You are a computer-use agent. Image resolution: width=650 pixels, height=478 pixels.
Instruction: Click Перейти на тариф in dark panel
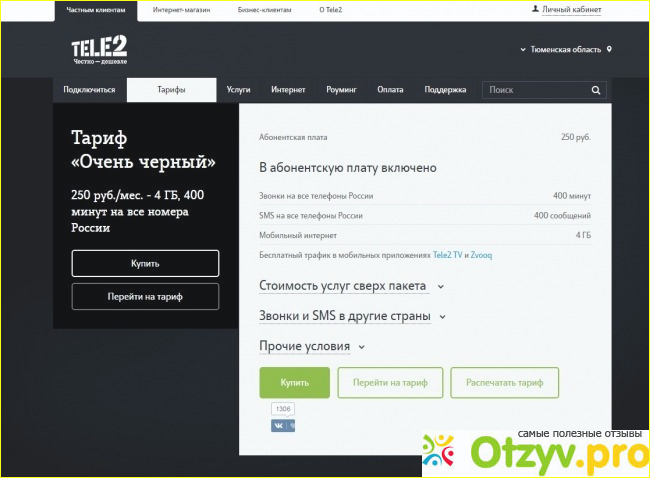click(x=145, y=296)
